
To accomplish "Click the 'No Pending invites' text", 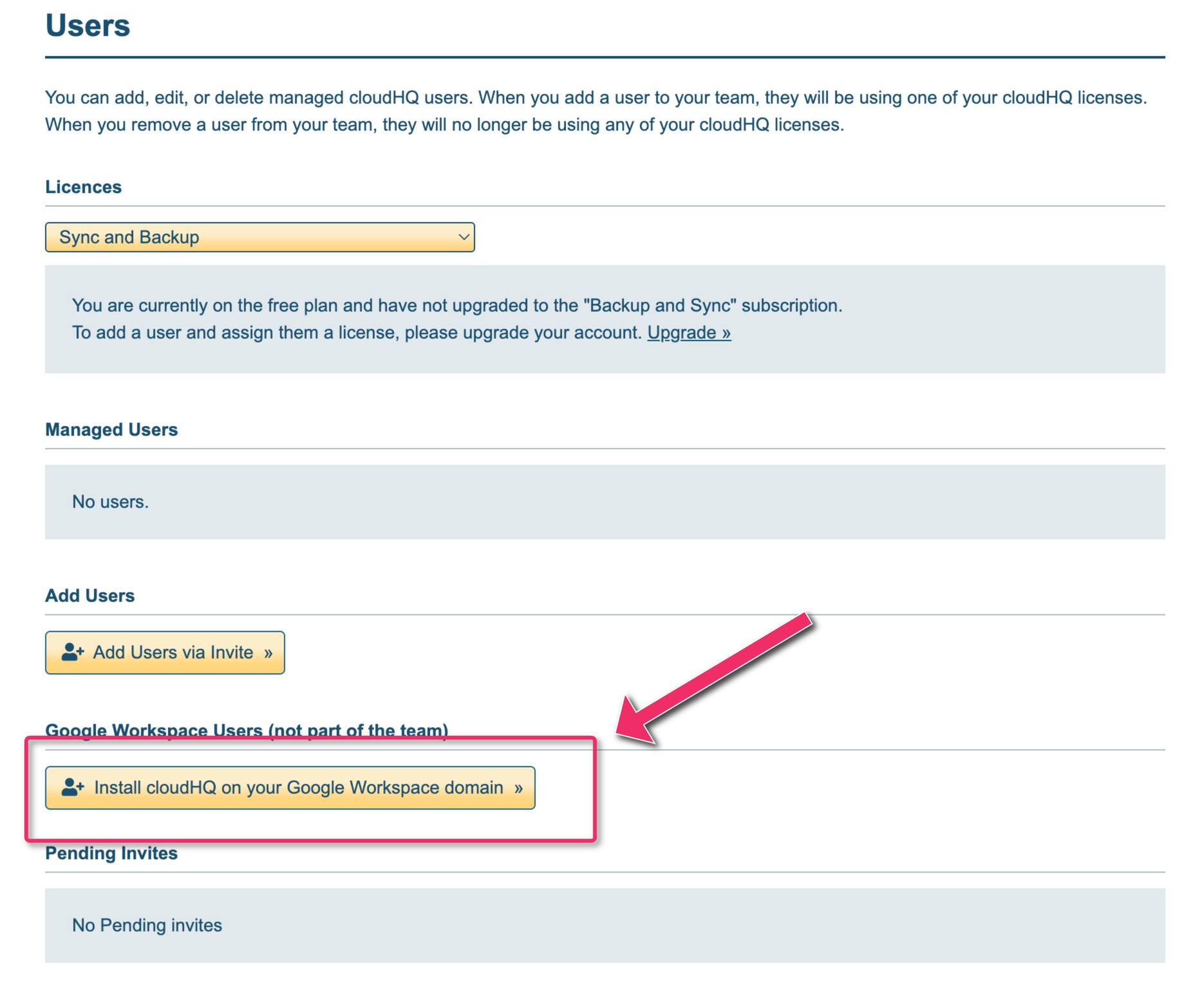I will click(x=147, y=925).
